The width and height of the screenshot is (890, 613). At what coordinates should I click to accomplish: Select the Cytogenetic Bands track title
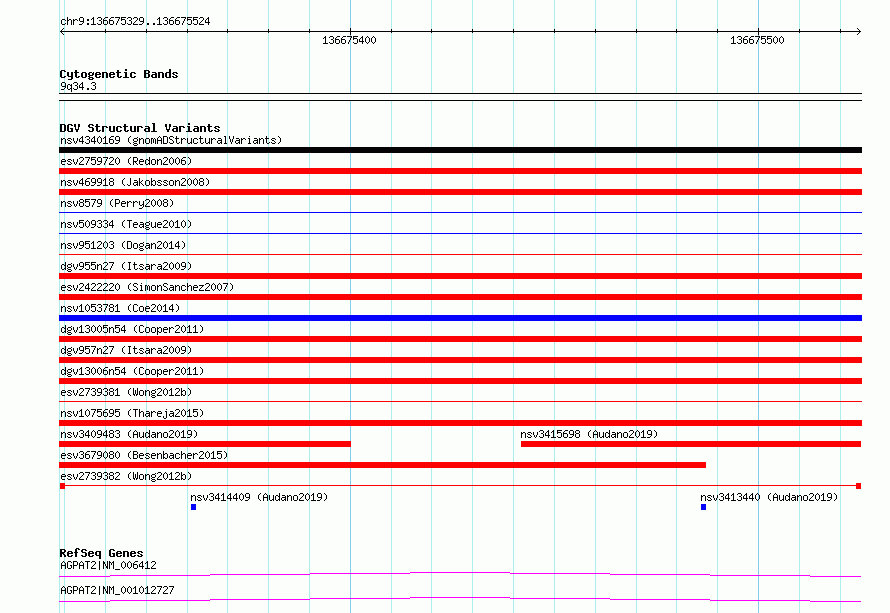(119, 74)
